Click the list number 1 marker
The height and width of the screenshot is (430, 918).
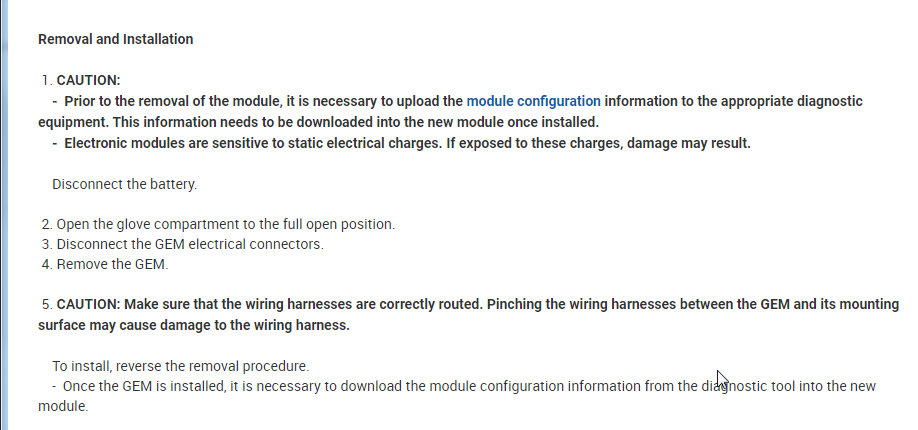(46, 80)
